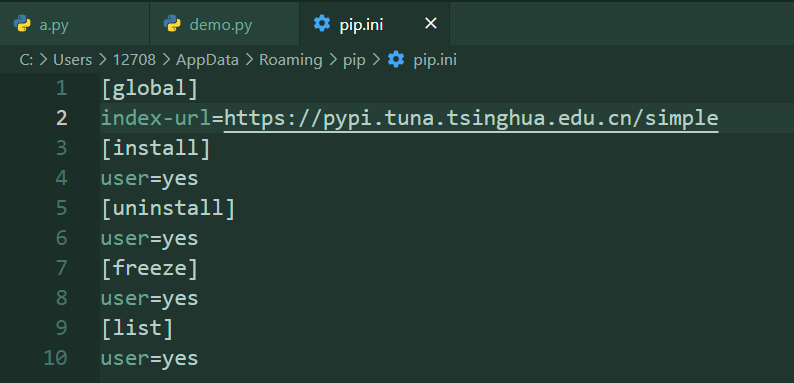This screenshot has height=383, width=794.
Task: Select the pip.ini tab label
Action: [x=361, y=25]
